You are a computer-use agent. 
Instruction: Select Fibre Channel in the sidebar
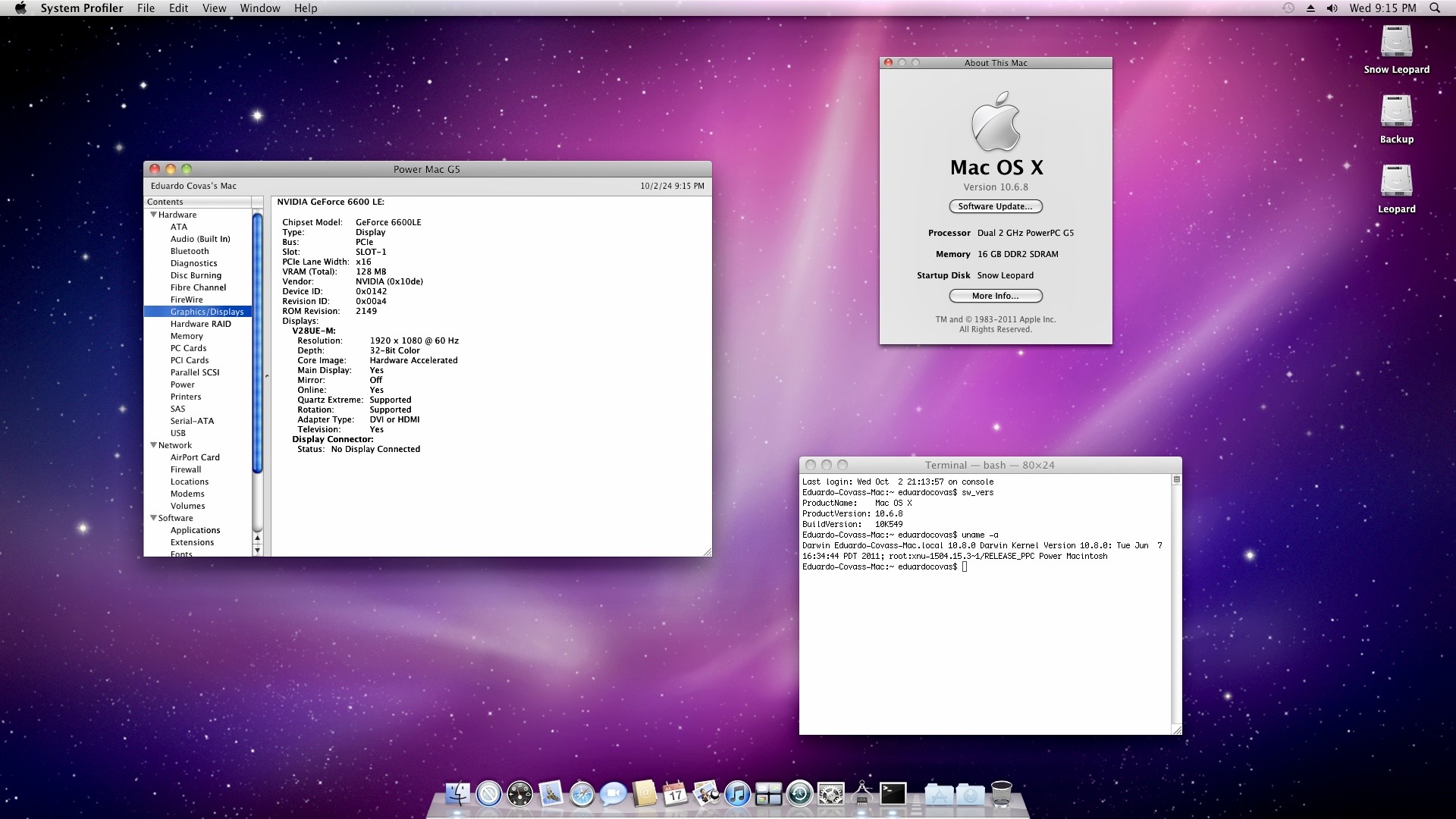[198, 287]
